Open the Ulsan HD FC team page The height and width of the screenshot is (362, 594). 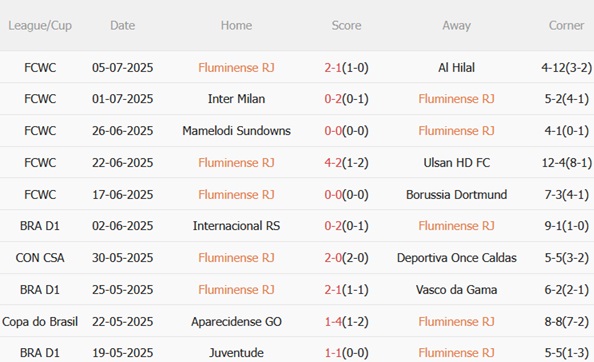point(456,163)
